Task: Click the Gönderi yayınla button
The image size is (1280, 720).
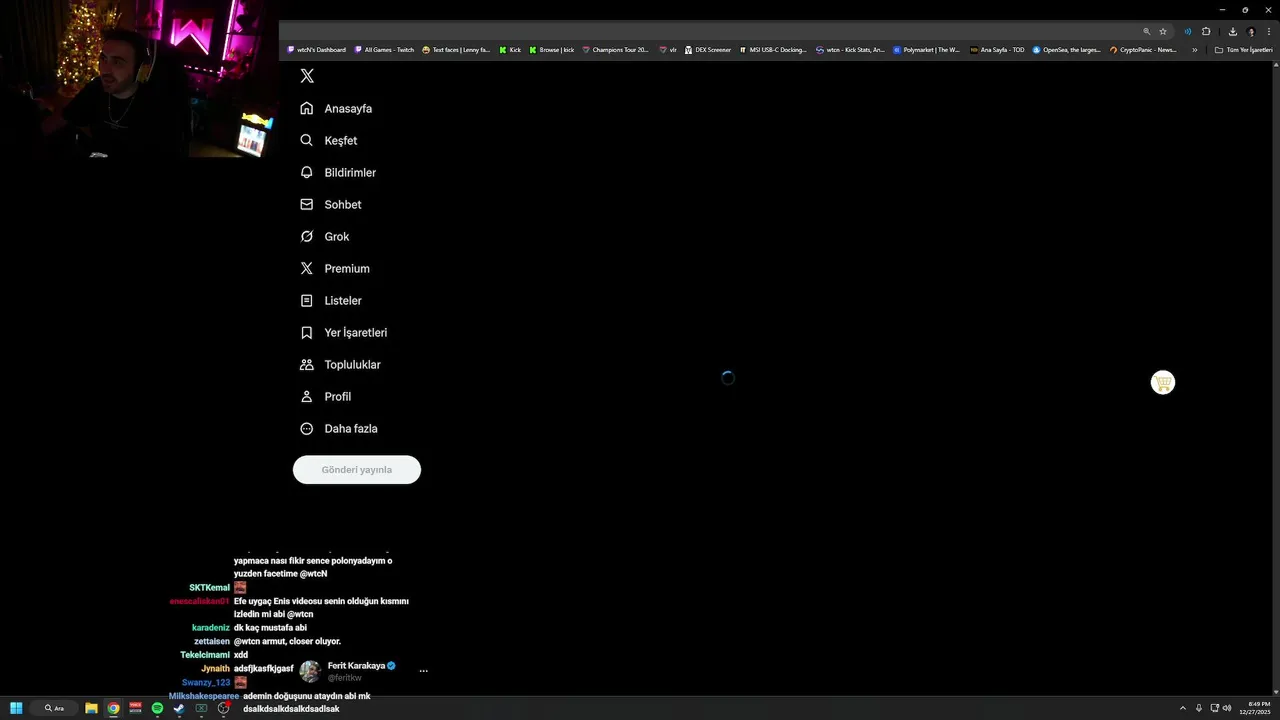Action: (x=357, y=469)
